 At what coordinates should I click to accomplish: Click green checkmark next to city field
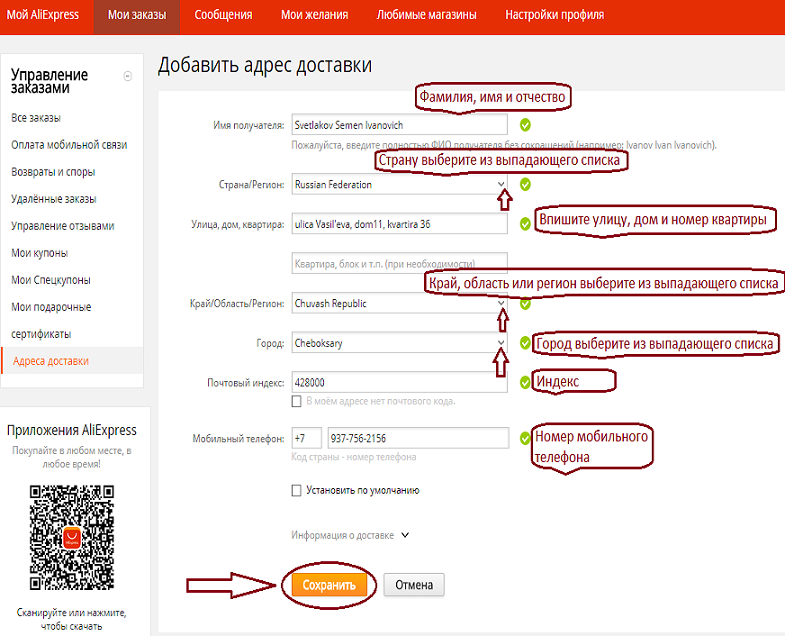pos(525,343)
